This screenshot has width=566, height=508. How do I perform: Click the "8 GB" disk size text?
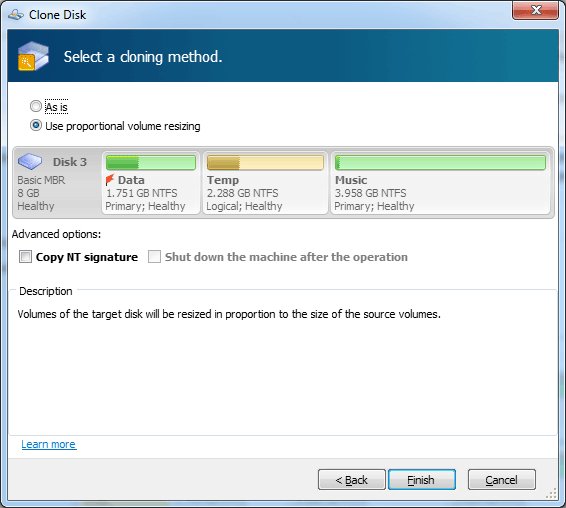[x=28, y=193]
